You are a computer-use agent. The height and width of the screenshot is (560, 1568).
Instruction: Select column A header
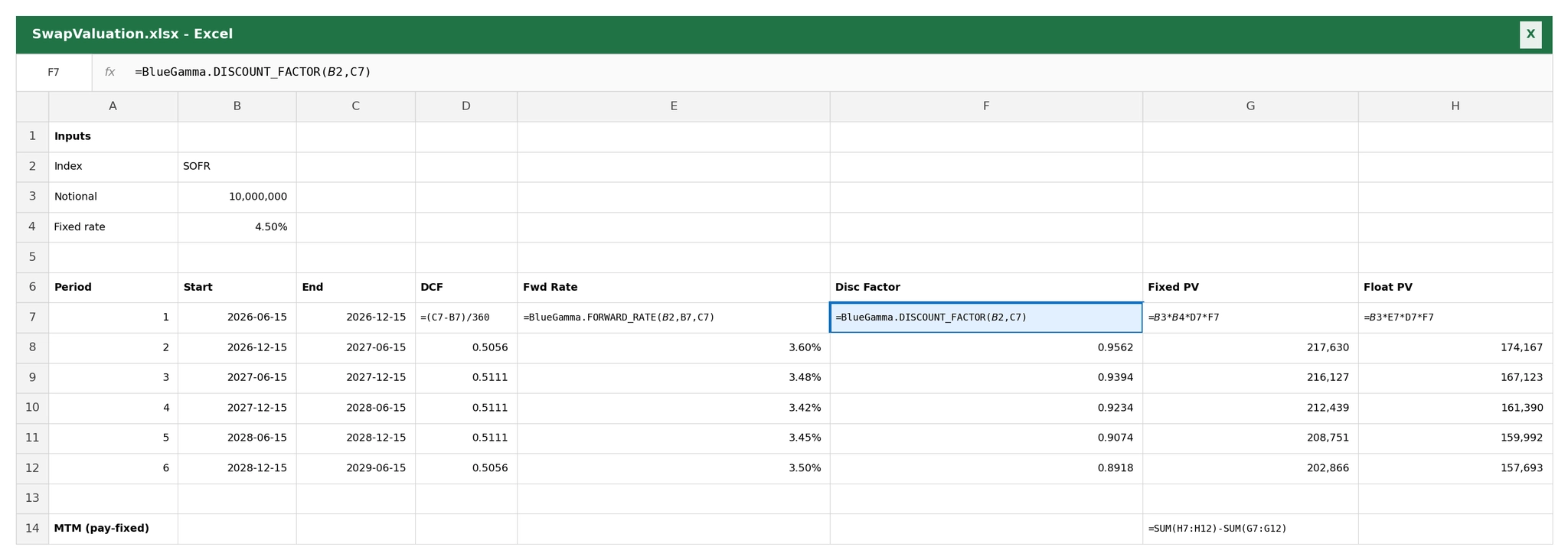113,106
